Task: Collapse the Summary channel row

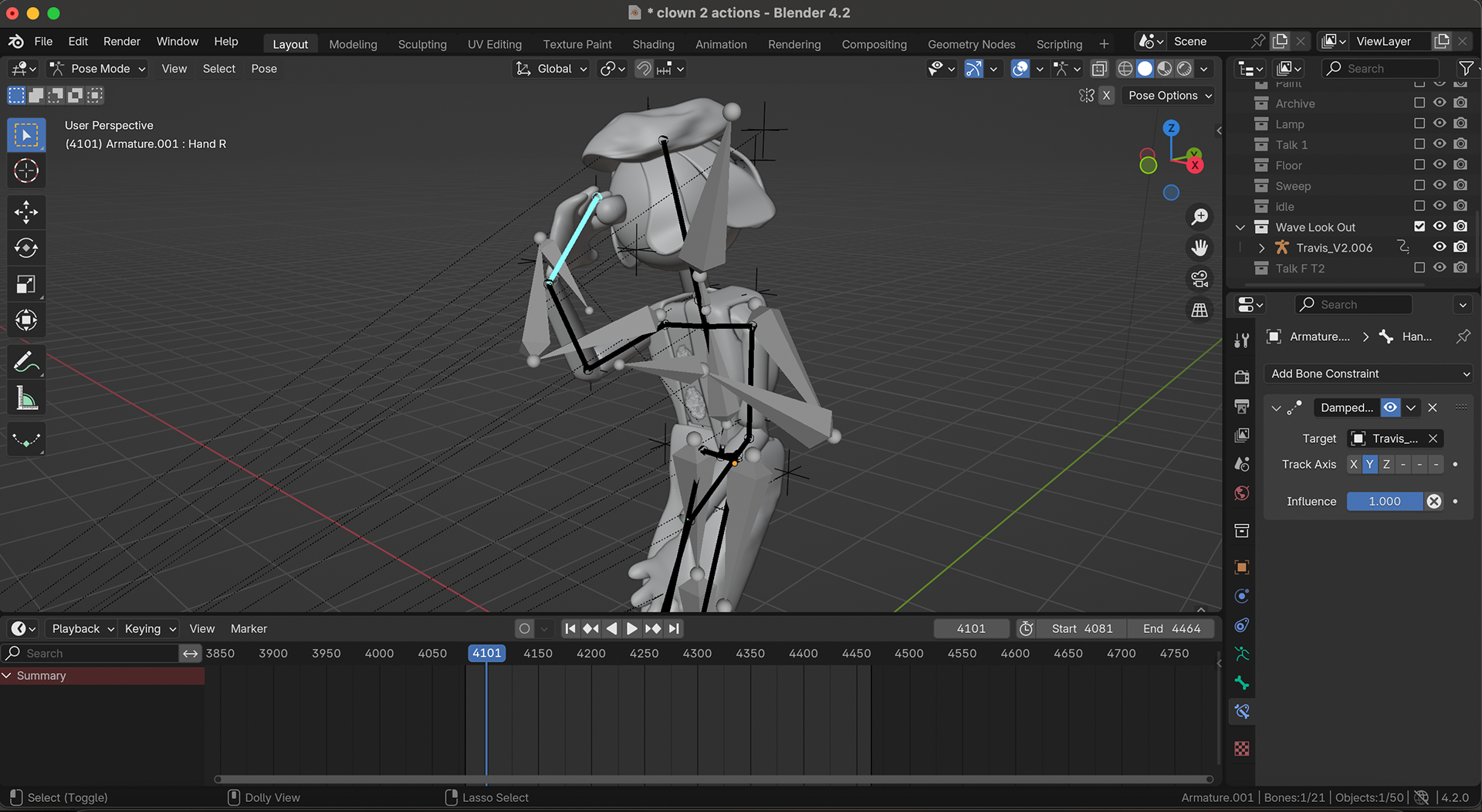Action: click(7, 675)
